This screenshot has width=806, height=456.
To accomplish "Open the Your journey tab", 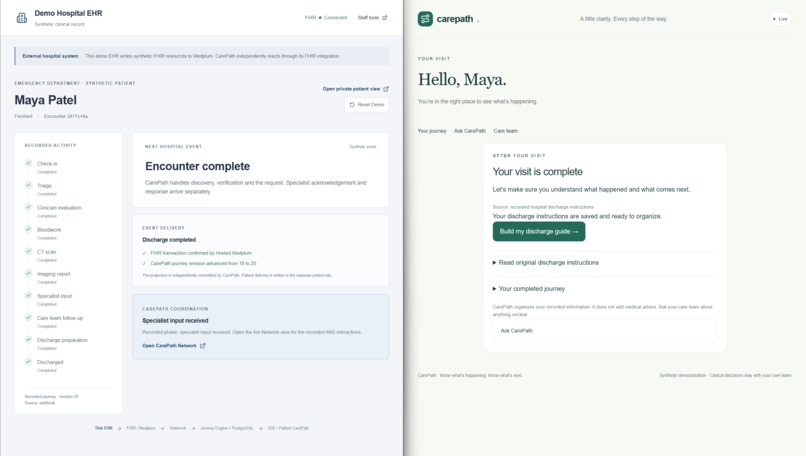I will 432,131.
